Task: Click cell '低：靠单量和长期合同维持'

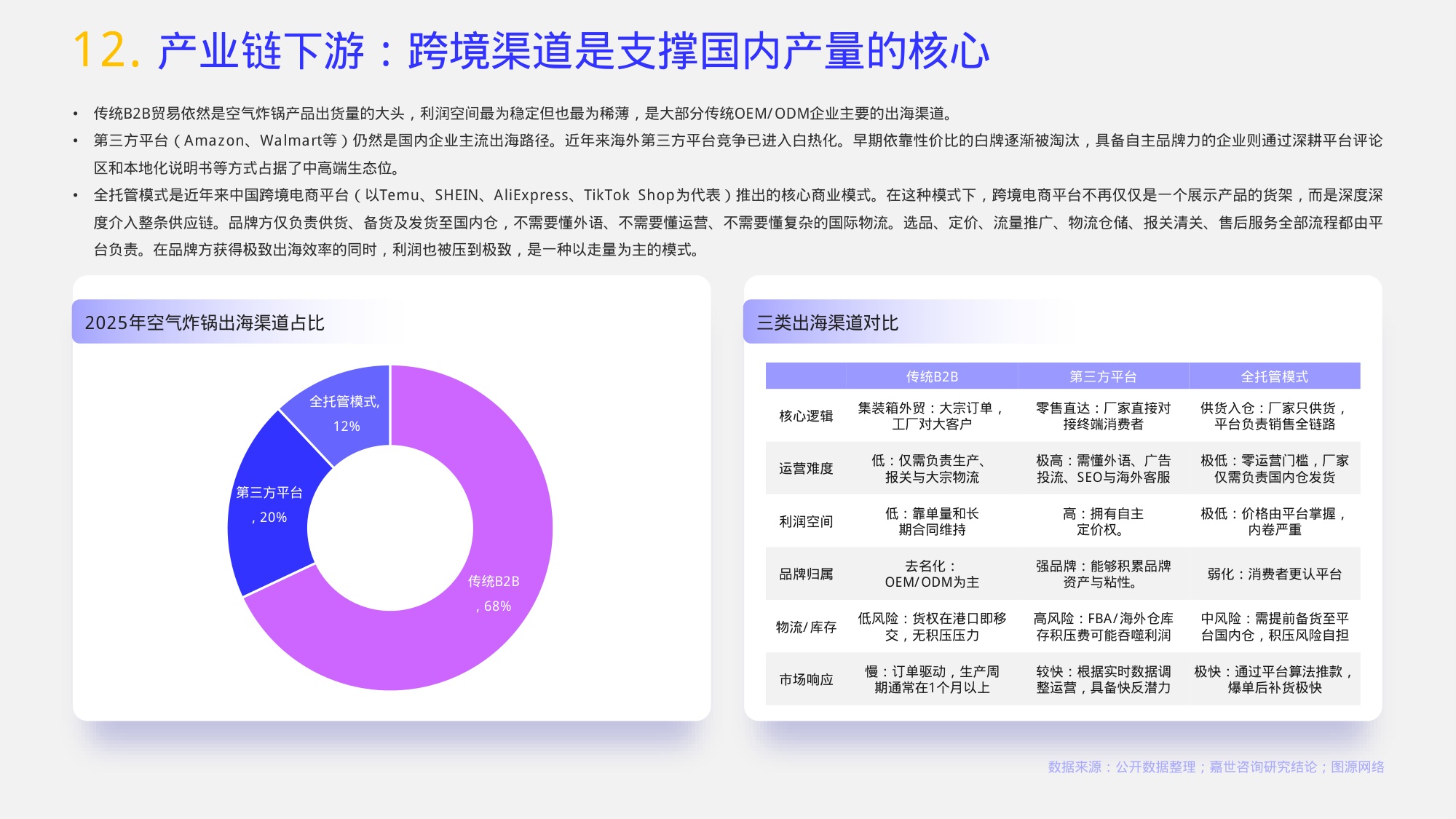Action: (x=932, y=521)
